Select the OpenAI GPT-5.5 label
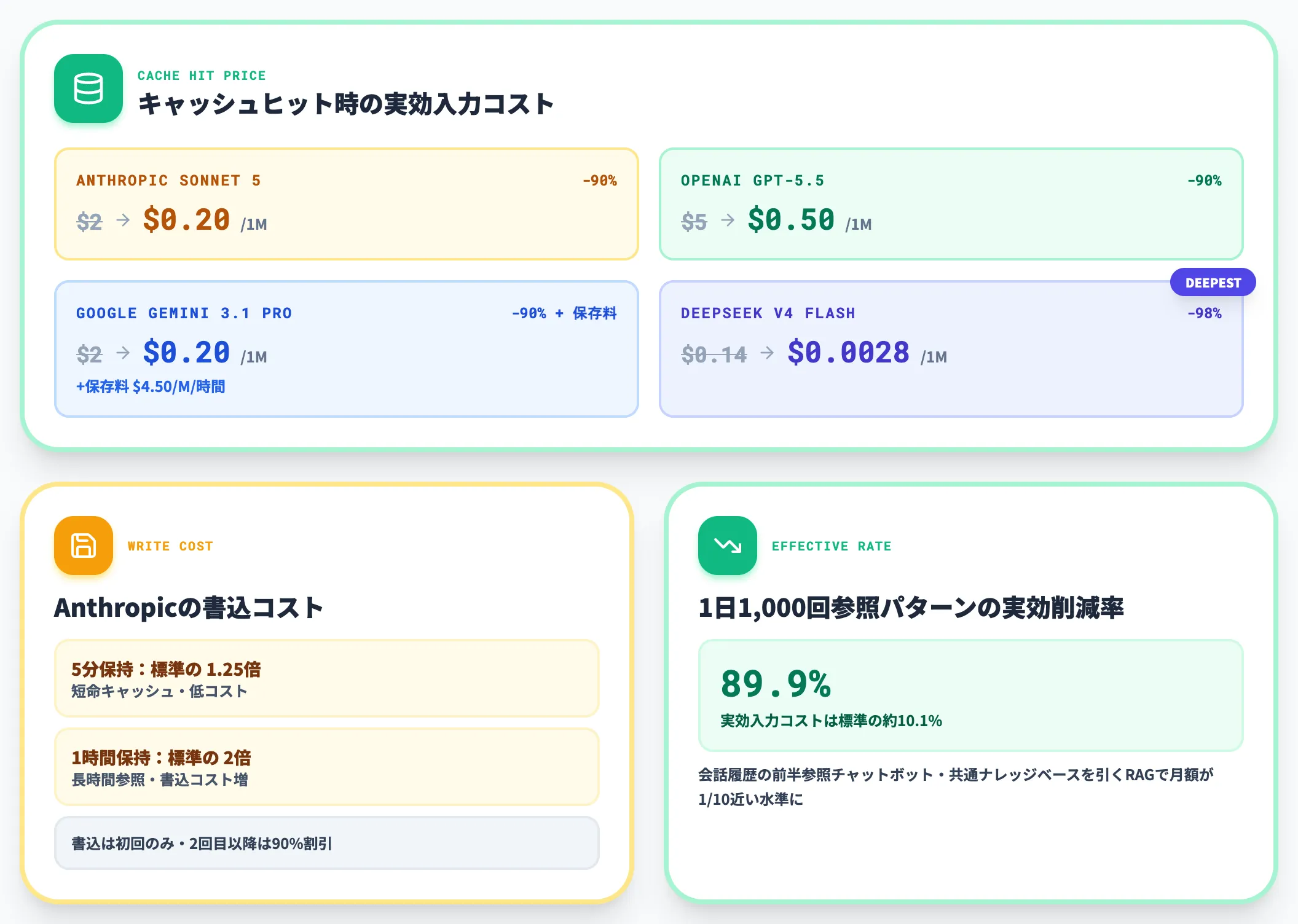Viewport: 1298px width, 924px height. click(752, 181)
